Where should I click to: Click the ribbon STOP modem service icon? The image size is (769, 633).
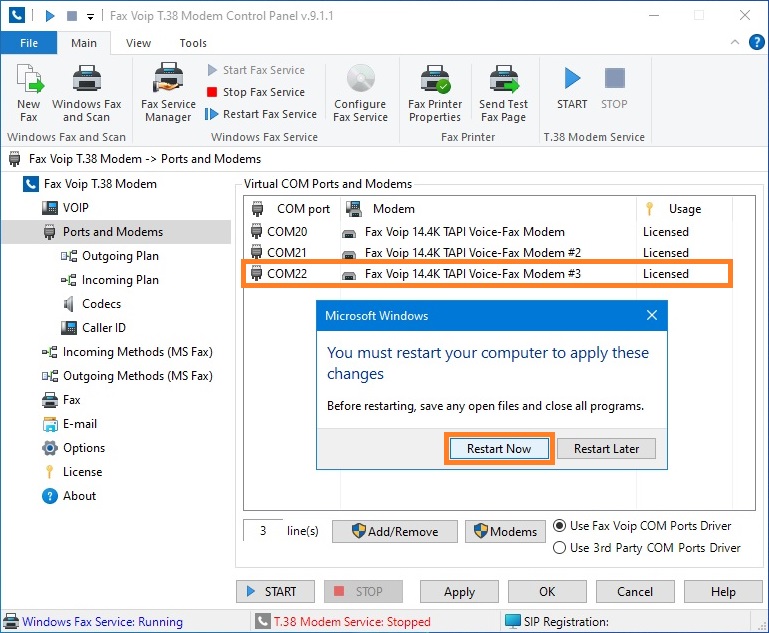(614, 87)
